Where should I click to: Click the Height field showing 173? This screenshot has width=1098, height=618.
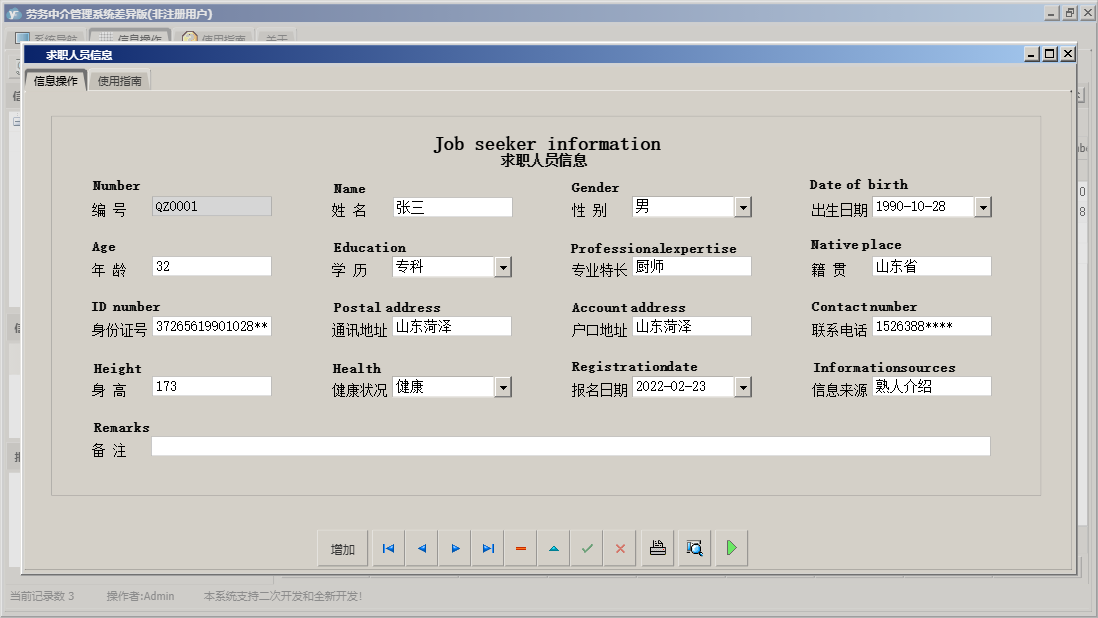point(212,386)
